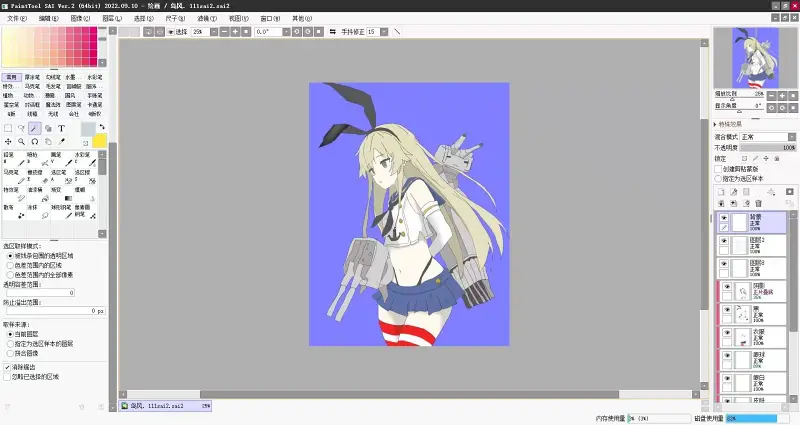800x425 pixels.
Task: Delete layer with the trash icon
Action: tap(759, 203)
